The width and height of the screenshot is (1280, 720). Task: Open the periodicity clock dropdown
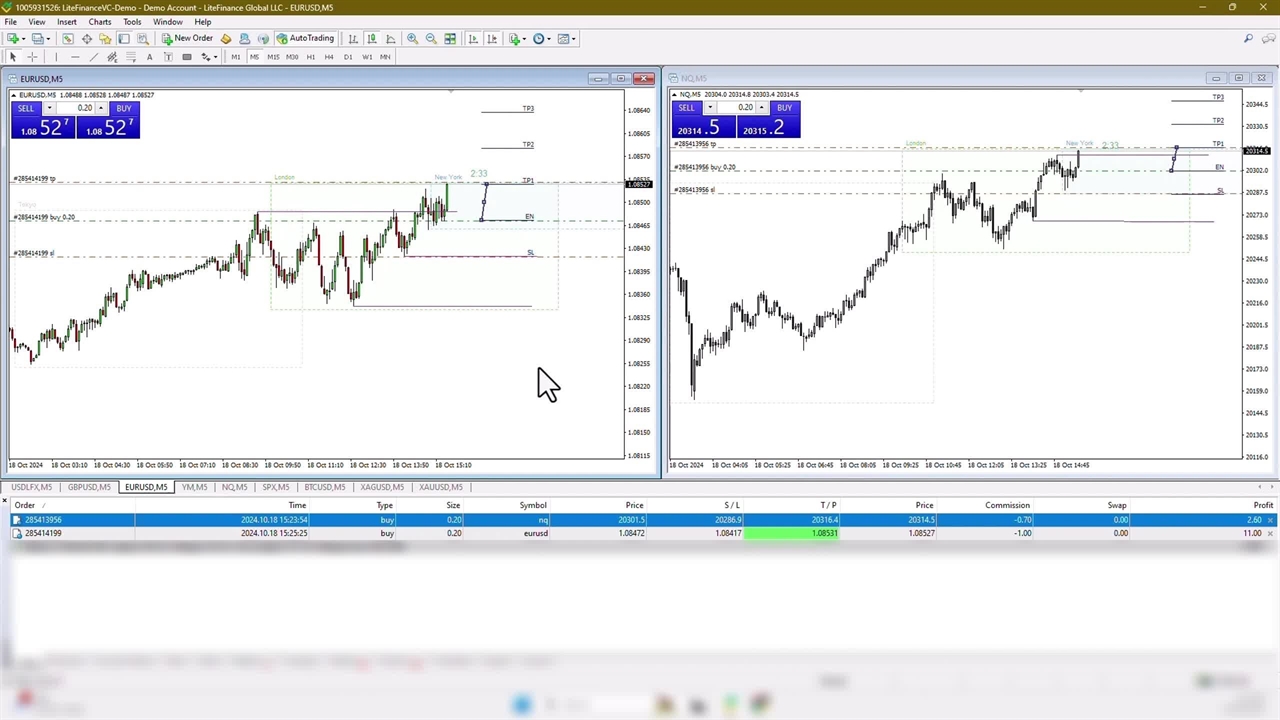click(541, 39)
